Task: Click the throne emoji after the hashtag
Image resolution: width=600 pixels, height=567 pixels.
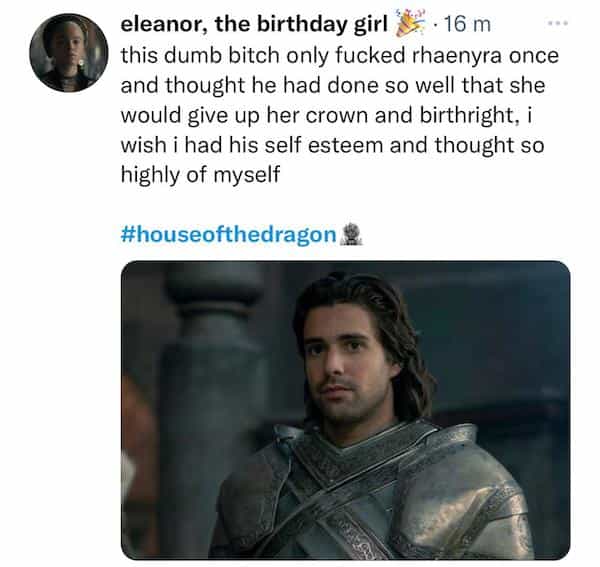Action: pyautogui.click(x=351, y=235)
